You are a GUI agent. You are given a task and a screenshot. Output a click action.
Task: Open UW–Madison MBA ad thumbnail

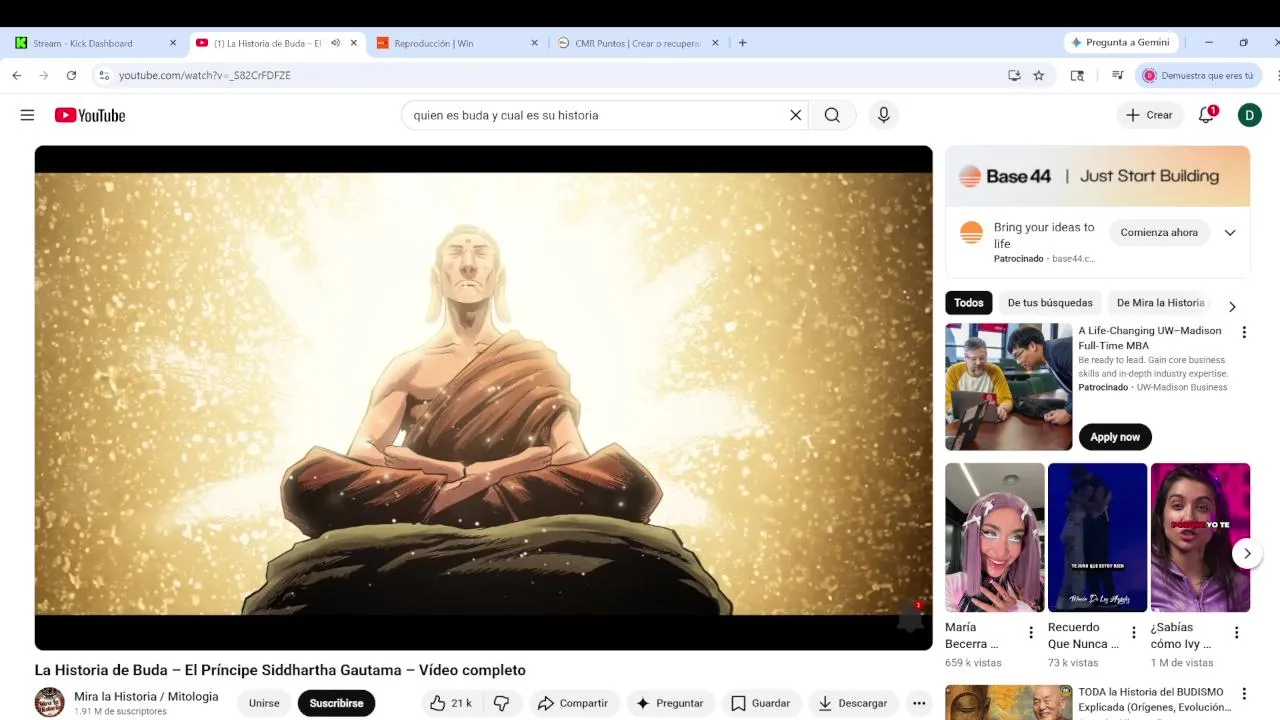(1008, 386)
